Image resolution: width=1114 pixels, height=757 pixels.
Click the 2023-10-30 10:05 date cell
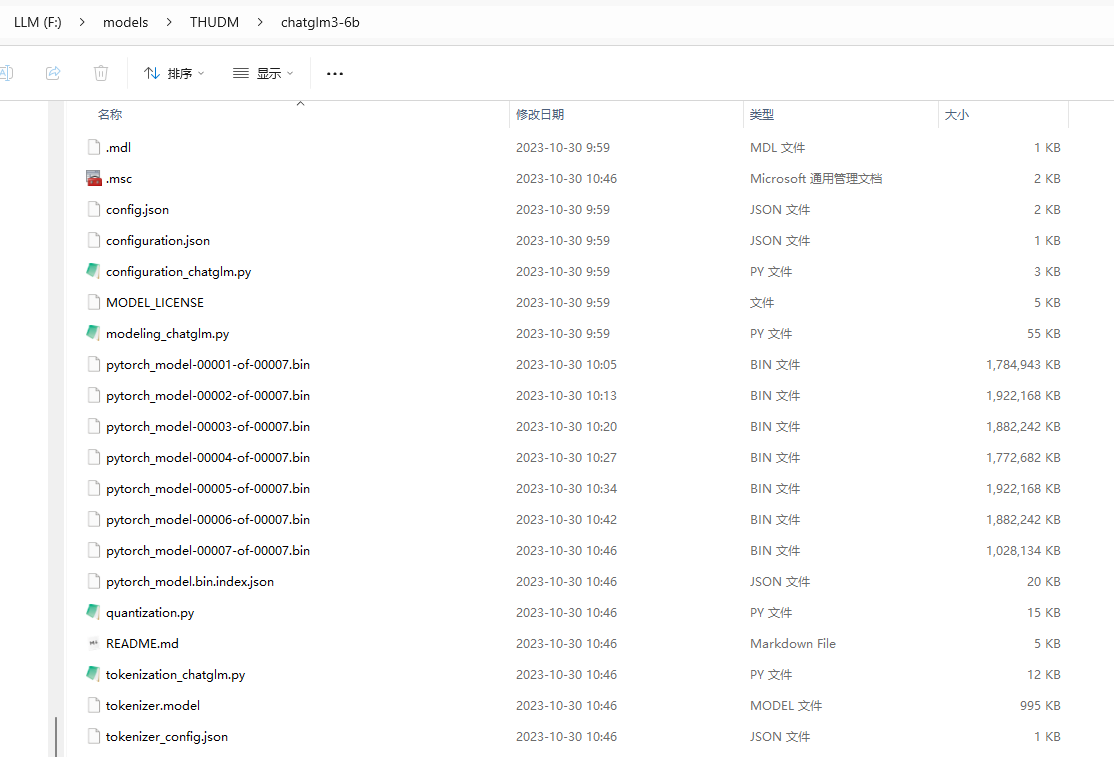coord(566,364)
